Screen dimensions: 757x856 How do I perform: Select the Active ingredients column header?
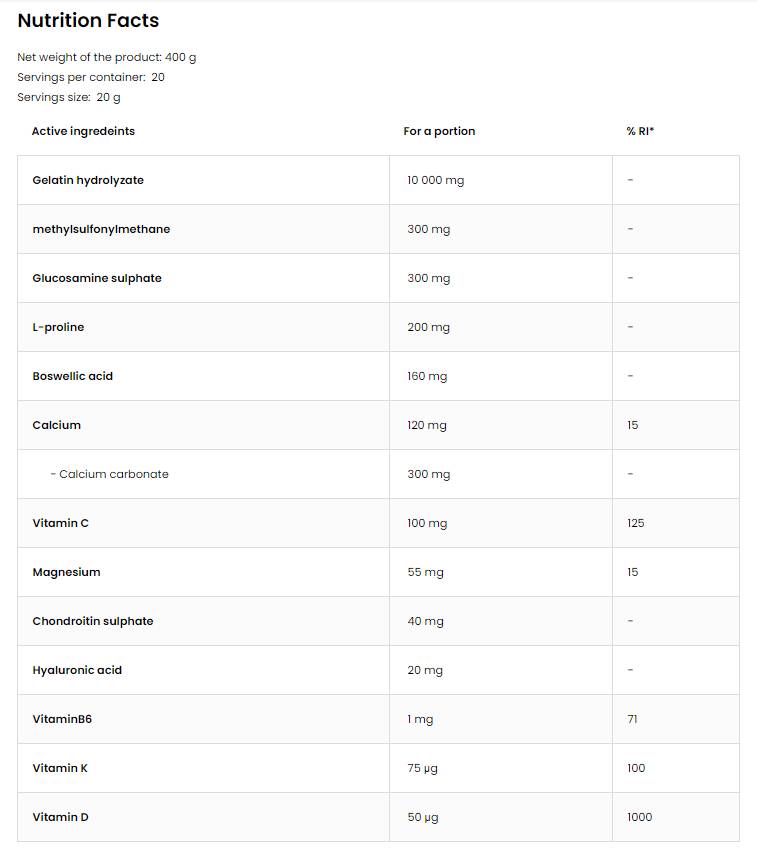coord(83,131)
